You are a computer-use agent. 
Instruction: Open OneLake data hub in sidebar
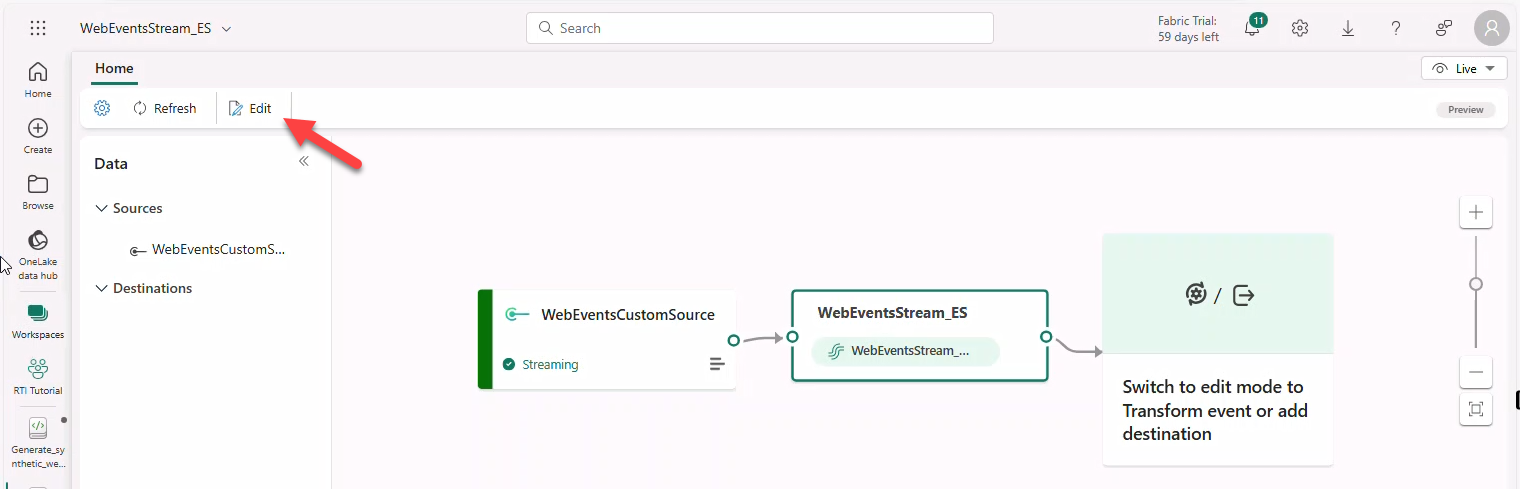tap(38, 254)
